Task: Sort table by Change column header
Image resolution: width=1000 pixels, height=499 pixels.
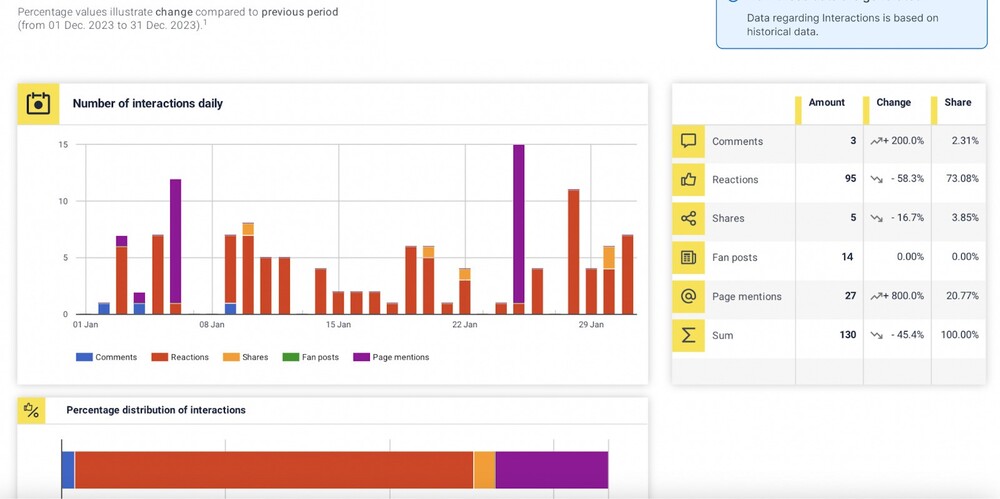Action: [893, 102]
